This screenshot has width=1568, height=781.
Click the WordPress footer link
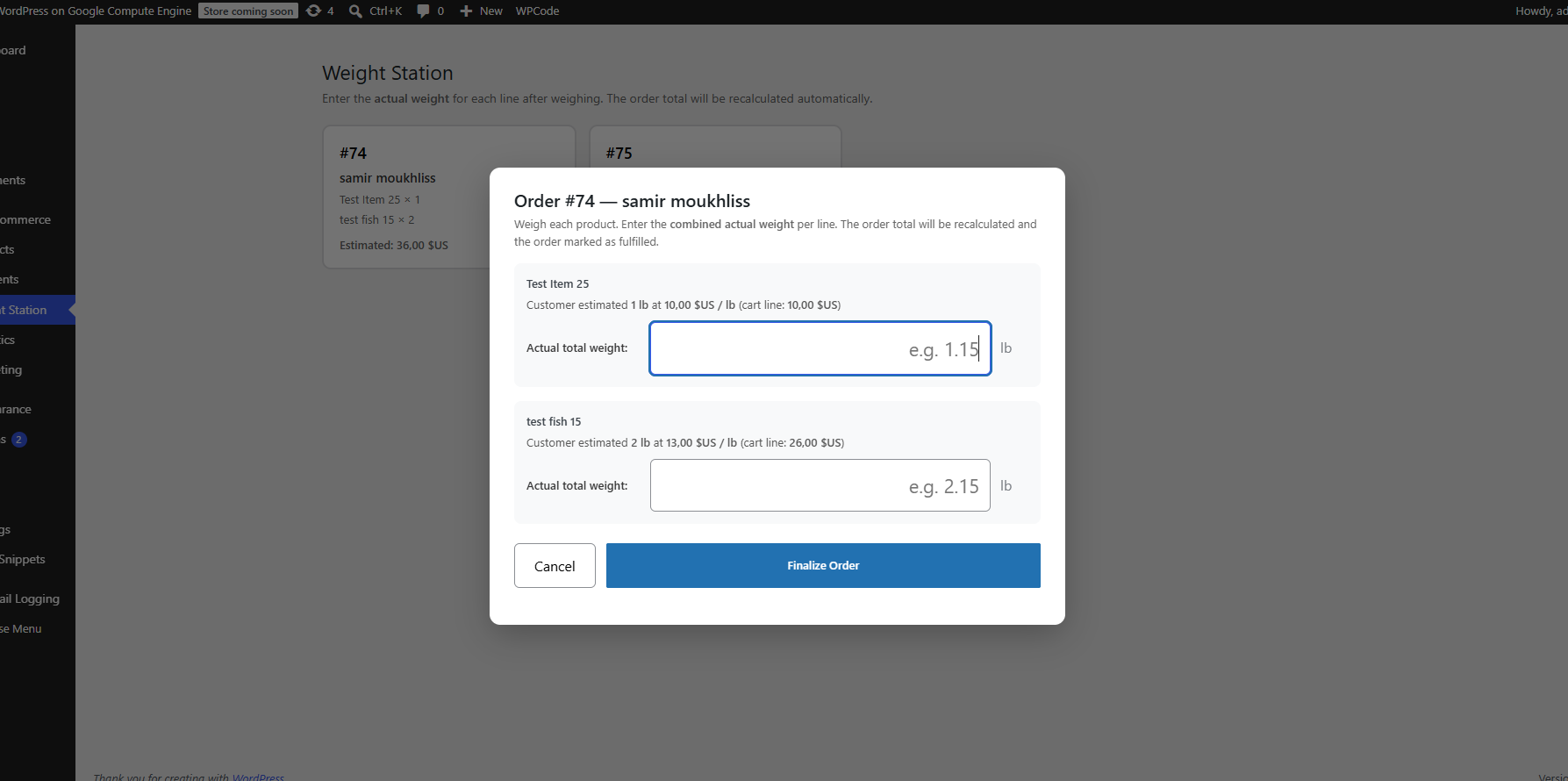point(258,777)
